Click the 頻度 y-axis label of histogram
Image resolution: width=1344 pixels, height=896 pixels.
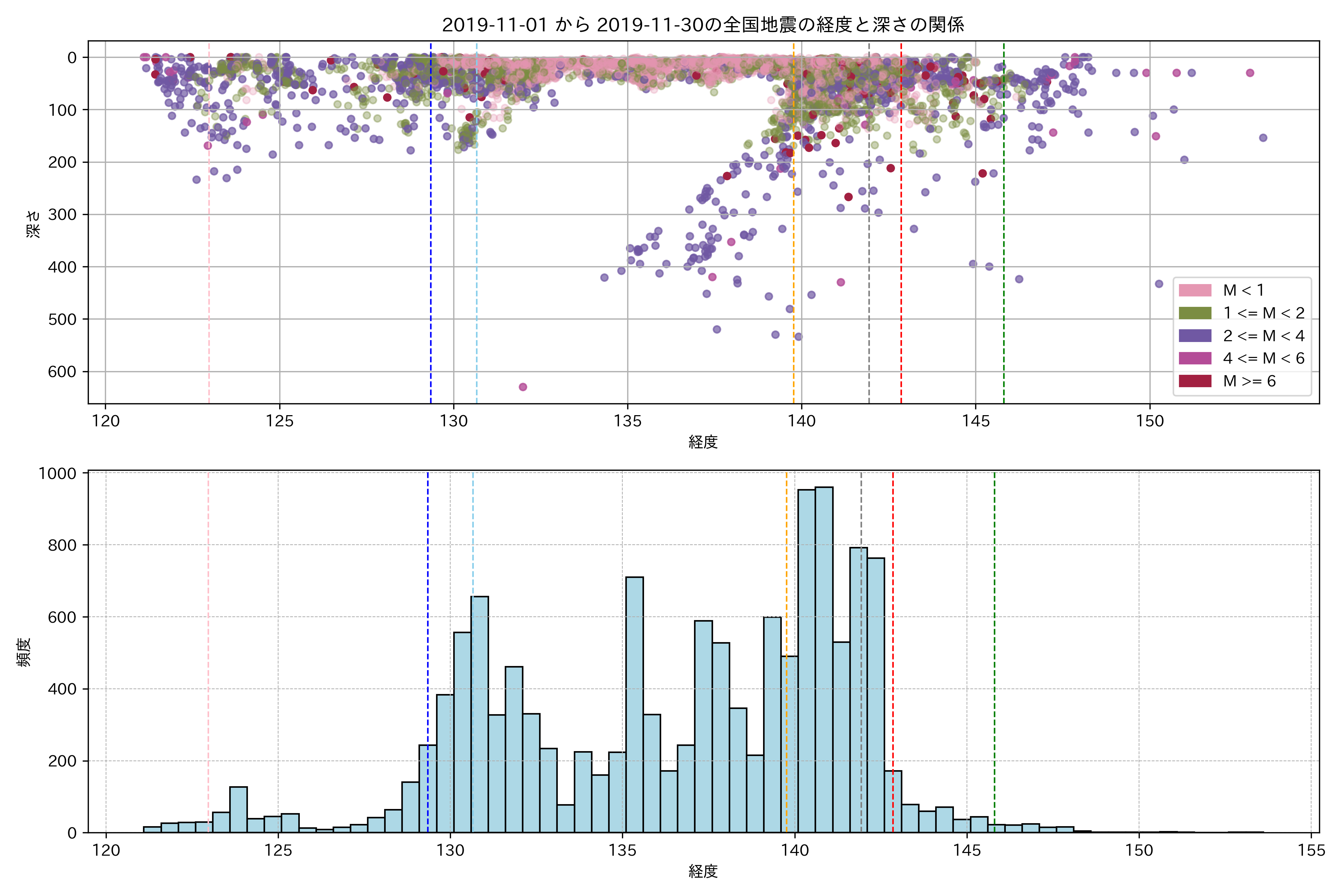(24, 652)
